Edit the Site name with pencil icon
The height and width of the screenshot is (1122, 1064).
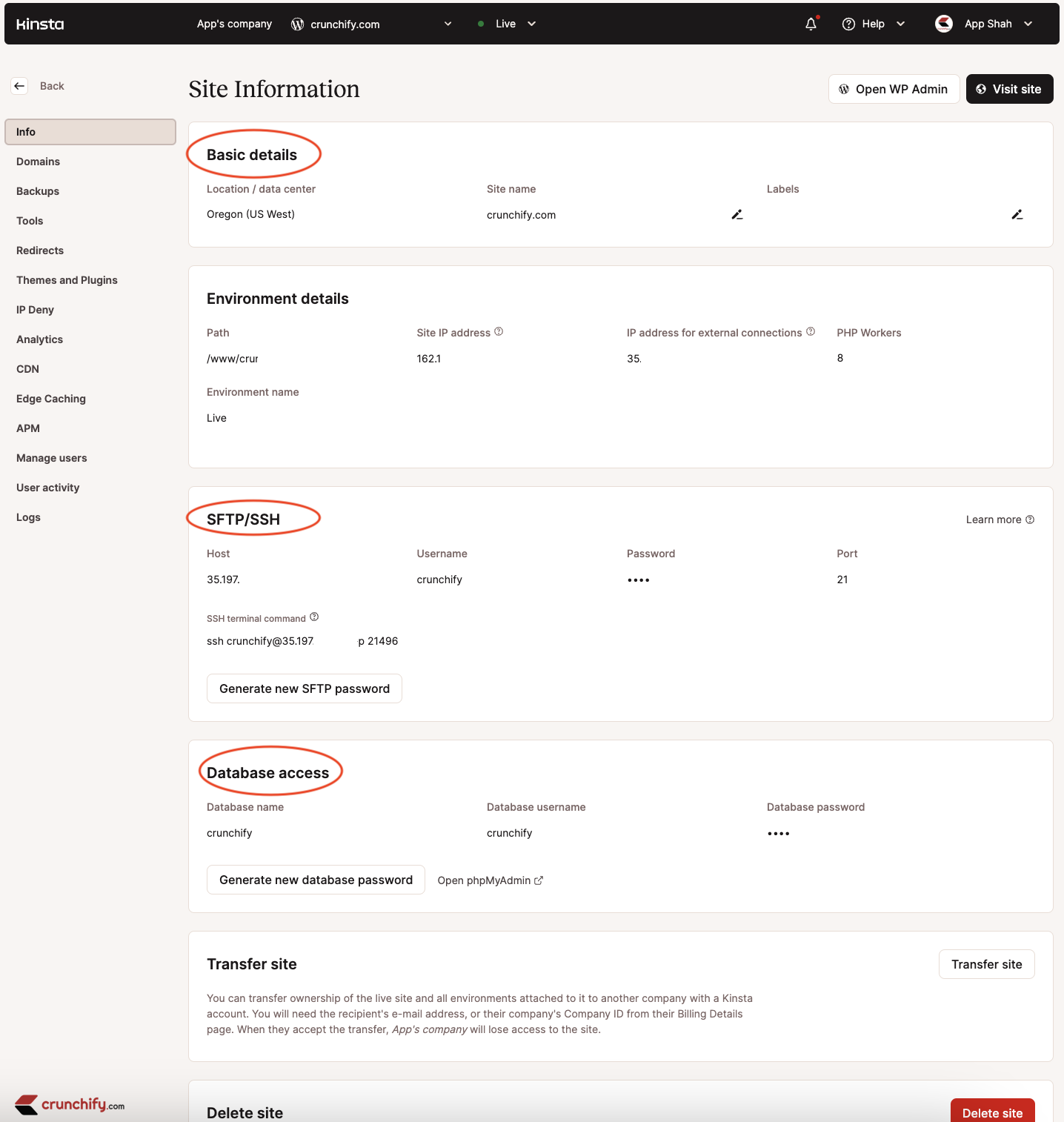[737, 214]
